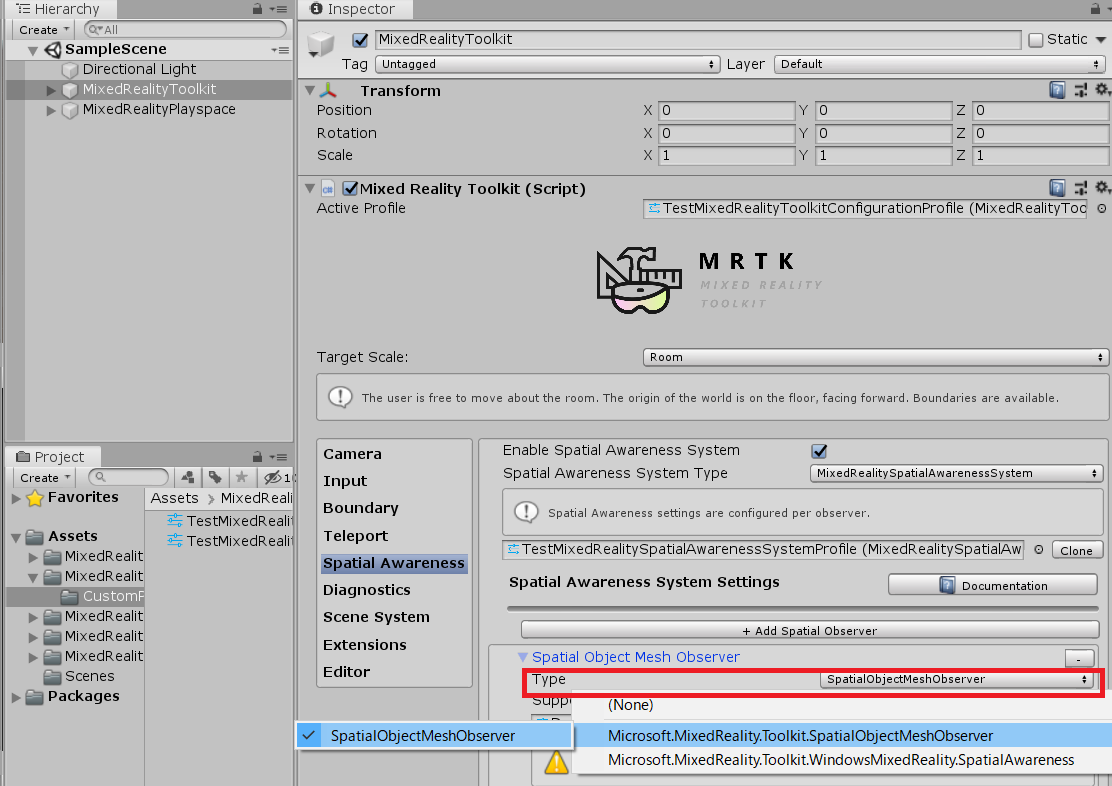Expand MixedRealityPlayspace in the Hierarchy
The width and height of the screenshot is (1112, 786).
pos(51,110)
